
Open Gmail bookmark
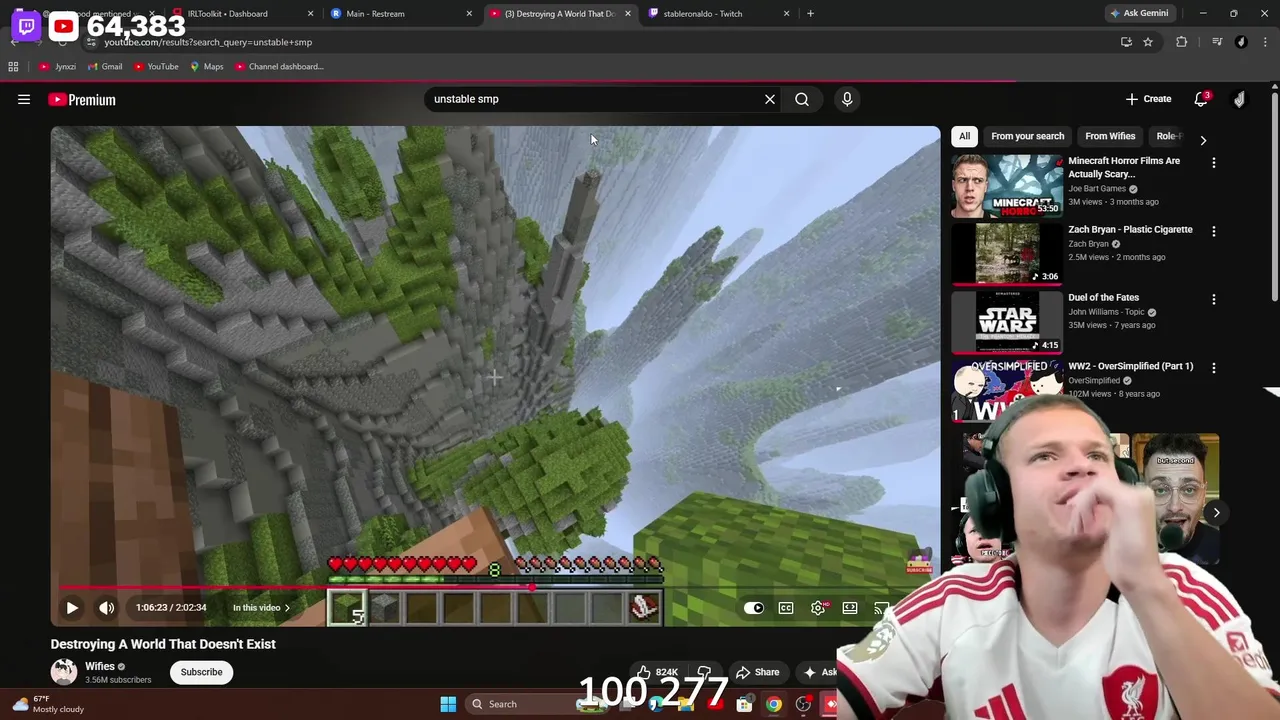click(x=105, y=67)
